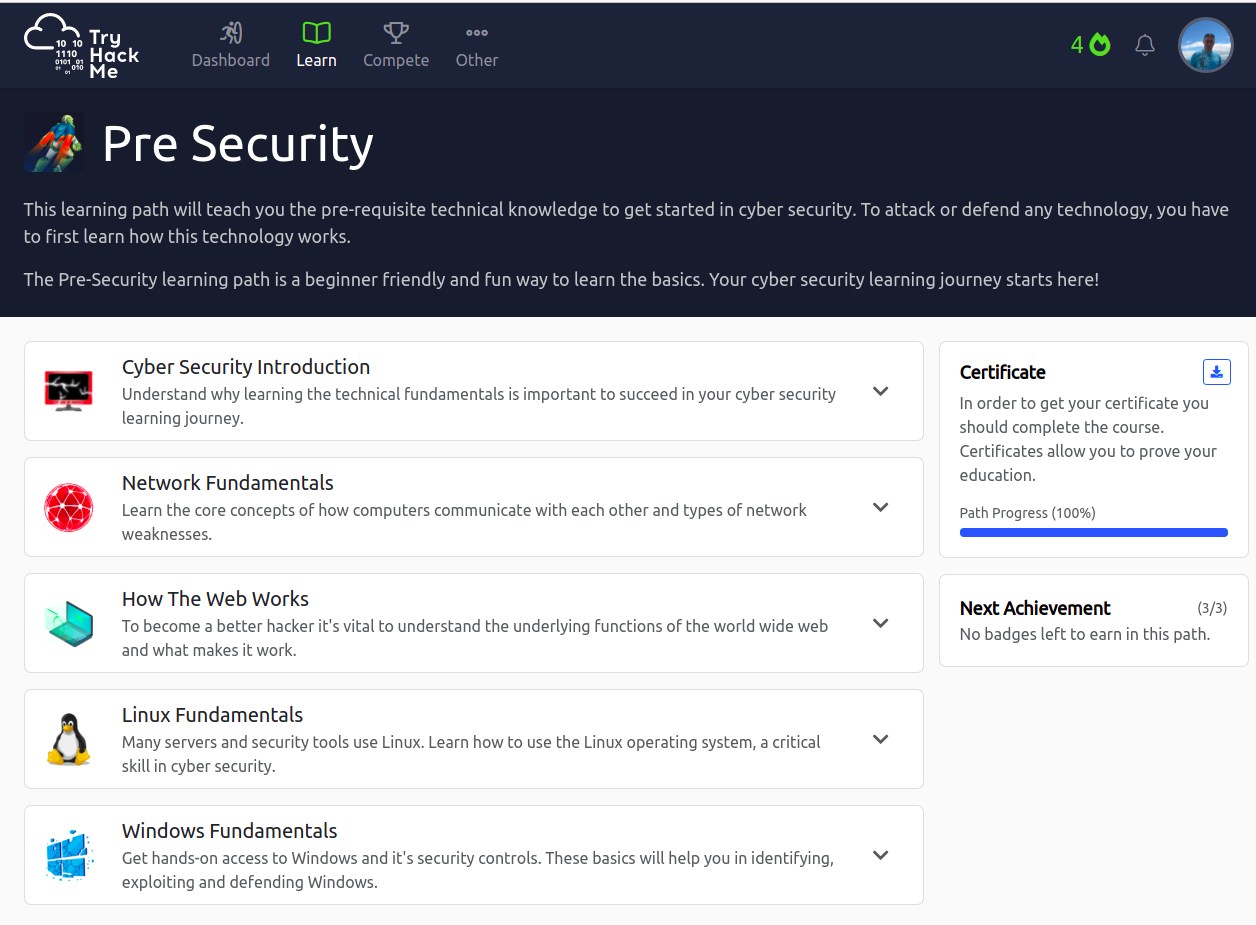Image resolution: width=1256 pixels, height=925 pixels.
Task: Open the Other three-dots icon
Action: [x=477, y=33]
